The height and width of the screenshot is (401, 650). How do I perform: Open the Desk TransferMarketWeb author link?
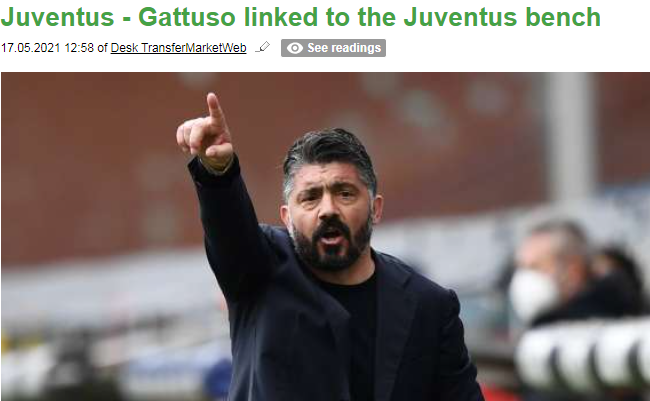[x=178, y=48]
